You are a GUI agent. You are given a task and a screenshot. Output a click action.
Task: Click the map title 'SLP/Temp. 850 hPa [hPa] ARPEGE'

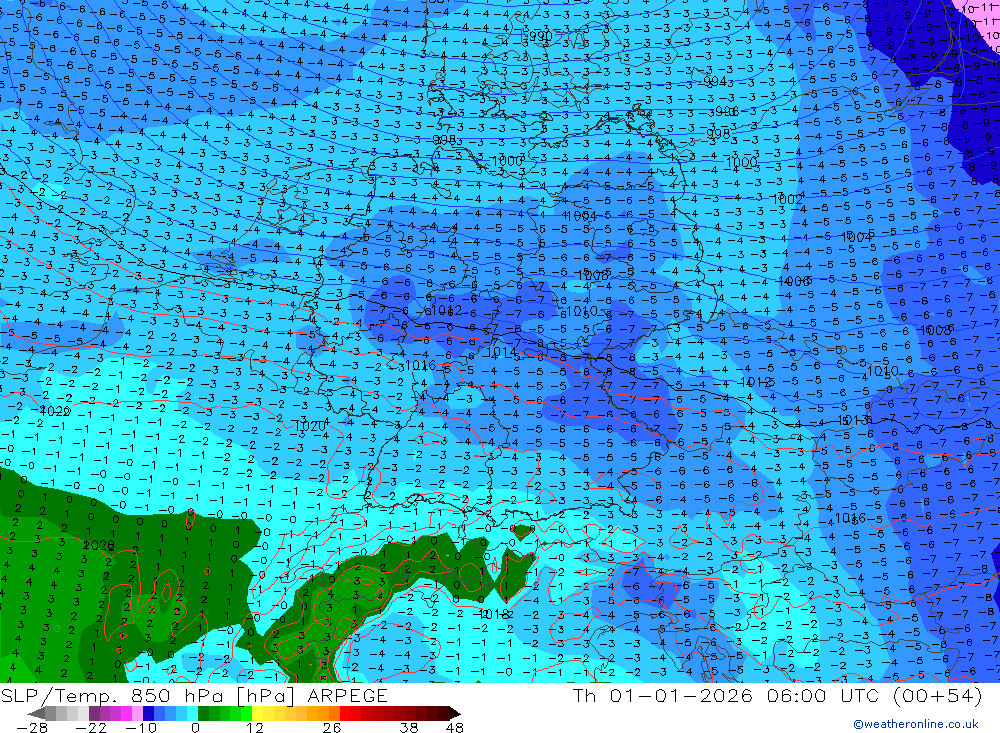click(x=194, y=695)
